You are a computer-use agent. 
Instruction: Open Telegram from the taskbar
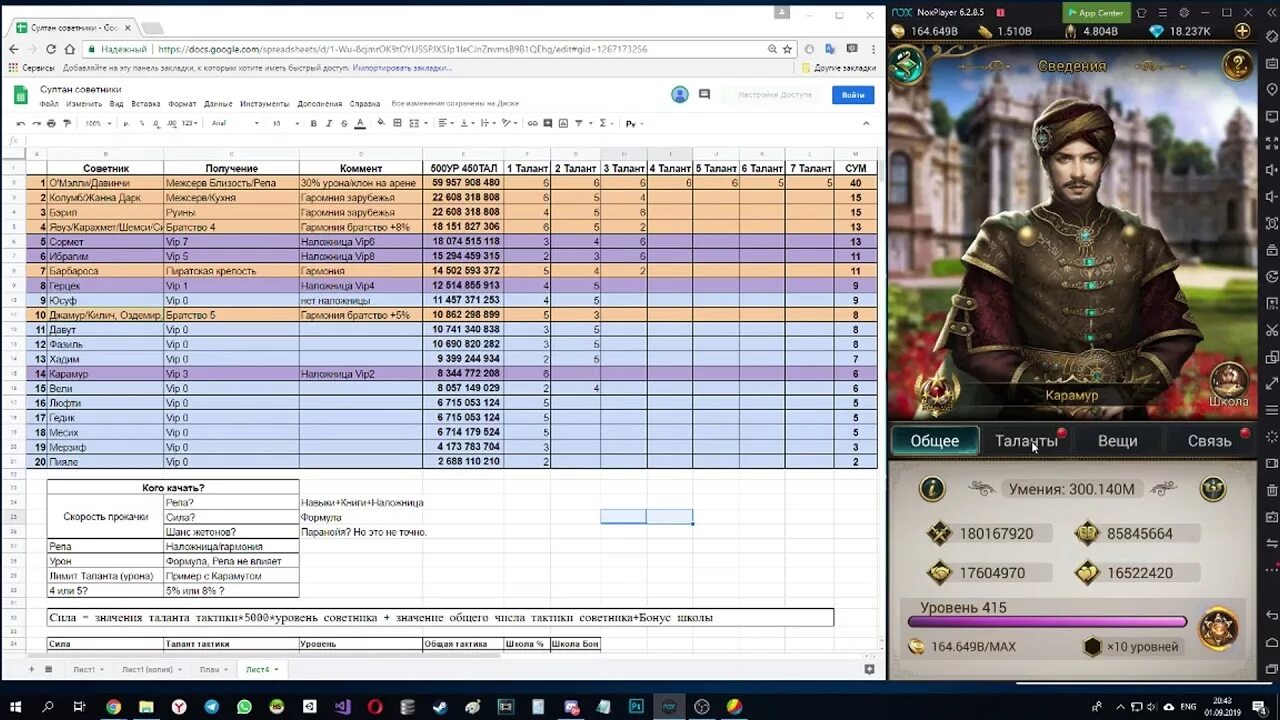tap(212, 707)
